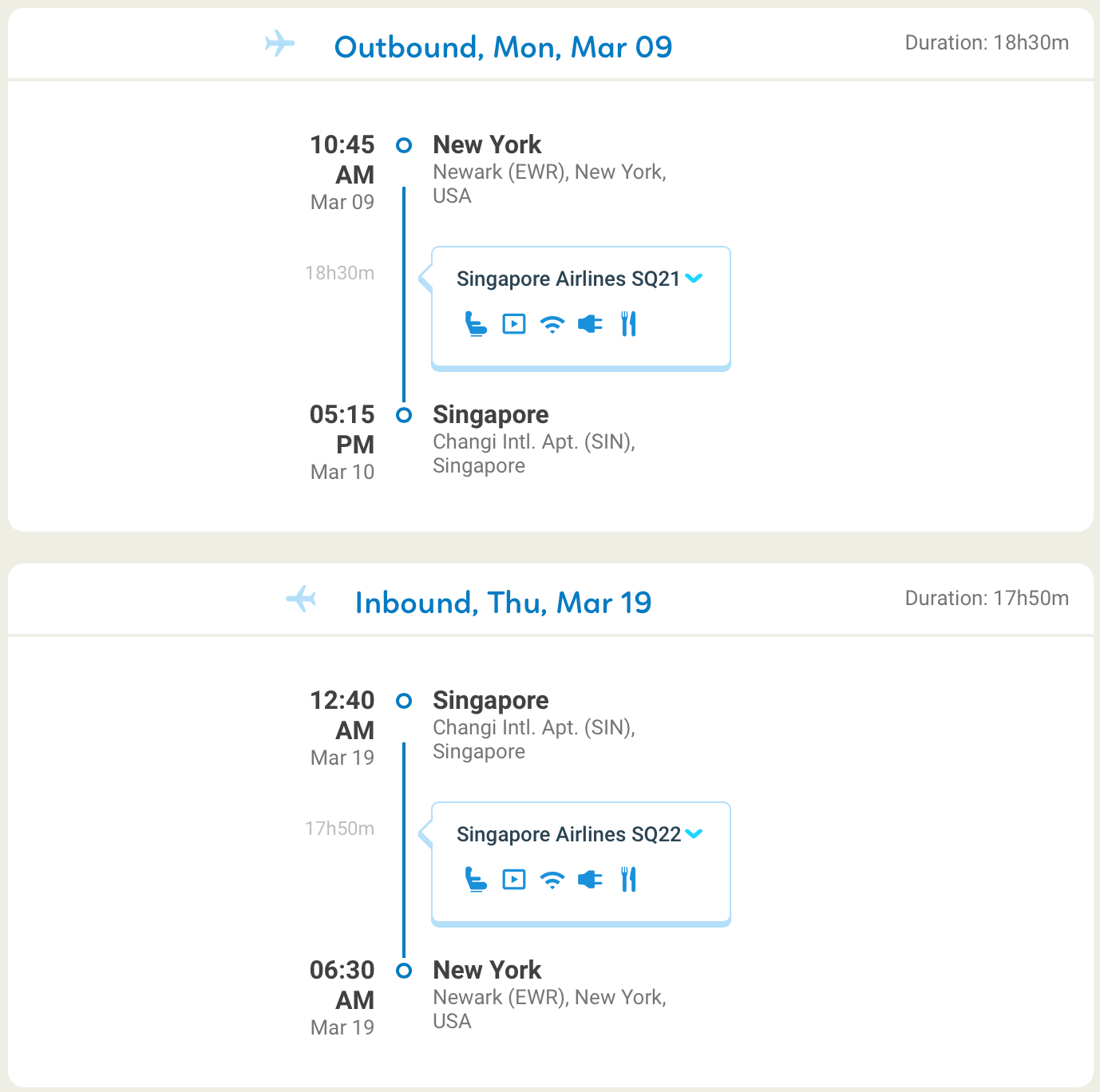Select the Outbound, Mon, Mar 09 heading
This screenshot has width=1100, height=1092.
[x=503, y=47]
